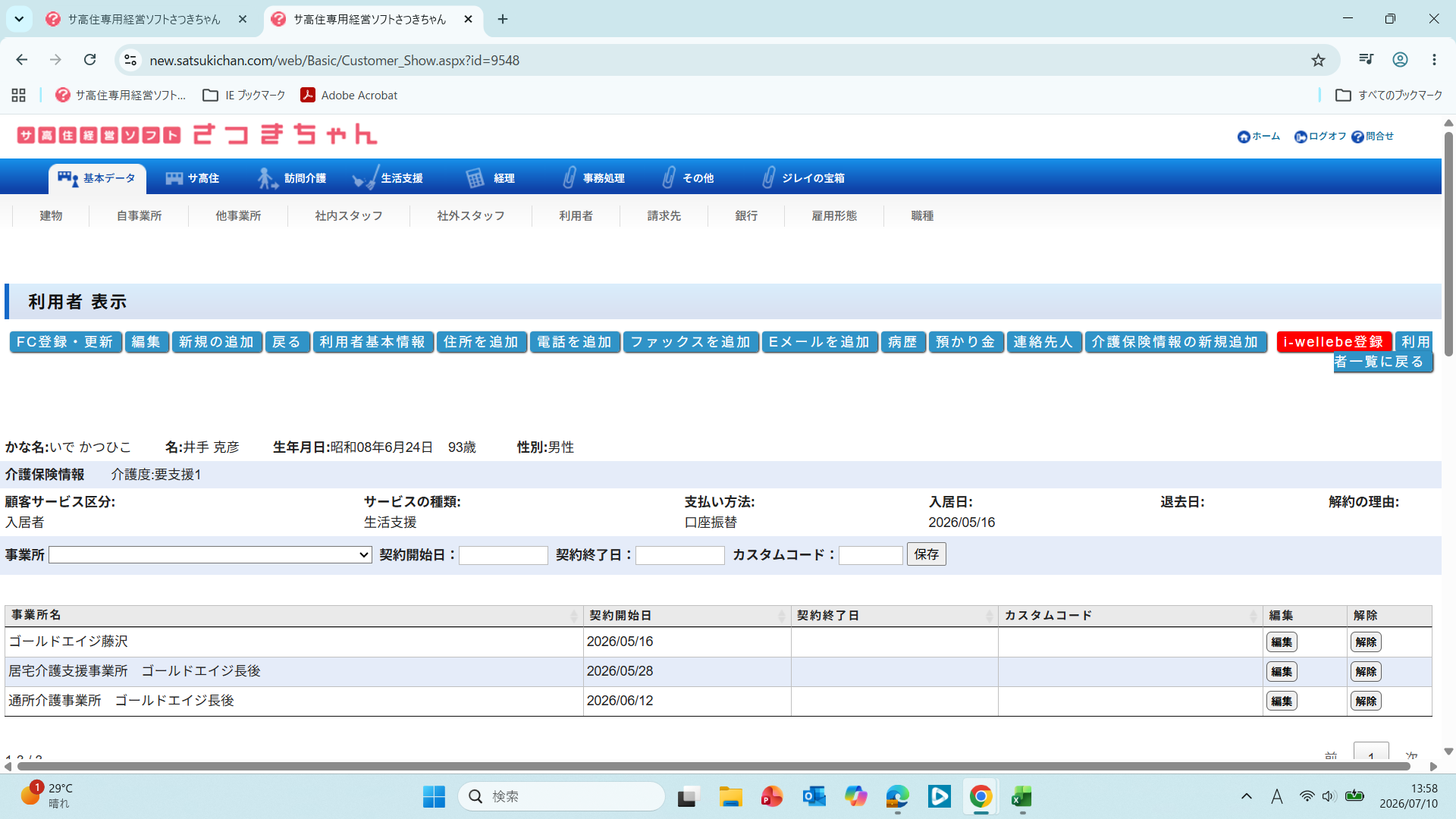
Task: Open the Chrome three-dot menu
Action: click(1434, 60)
